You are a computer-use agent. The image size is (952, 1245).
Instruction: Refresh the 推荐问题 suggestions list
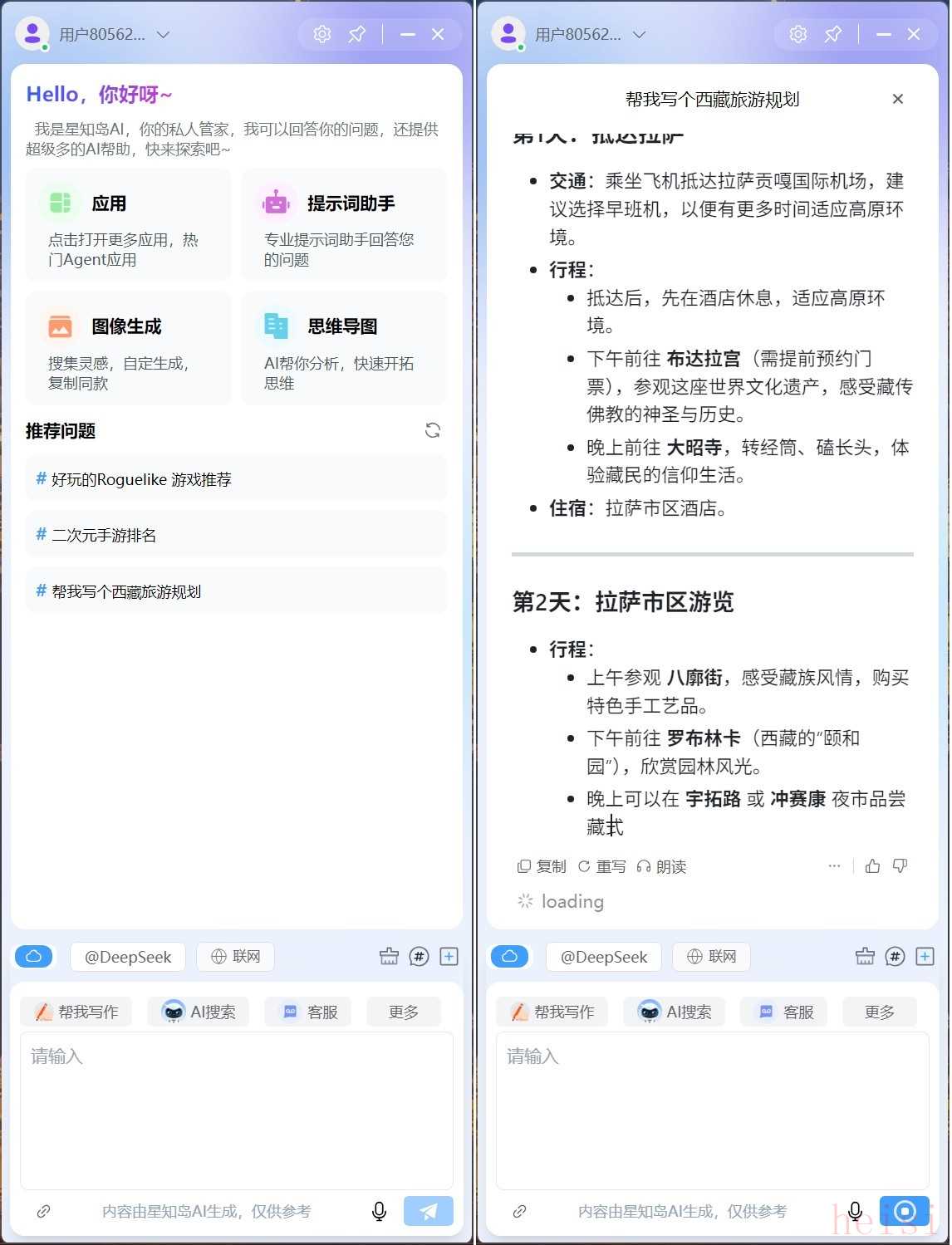(432, 430)
